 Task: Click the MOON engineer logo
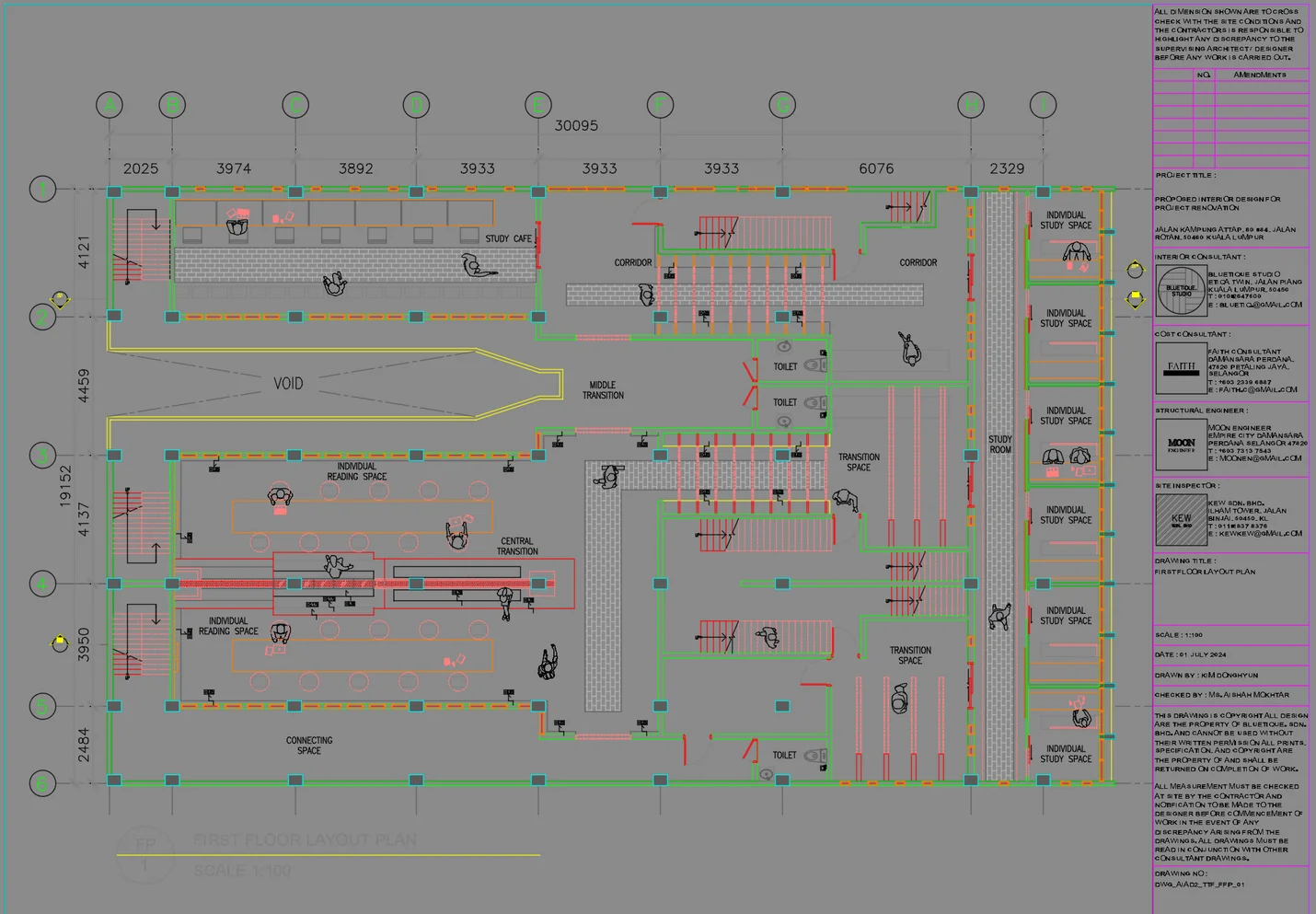click(x=1181, y=444)
